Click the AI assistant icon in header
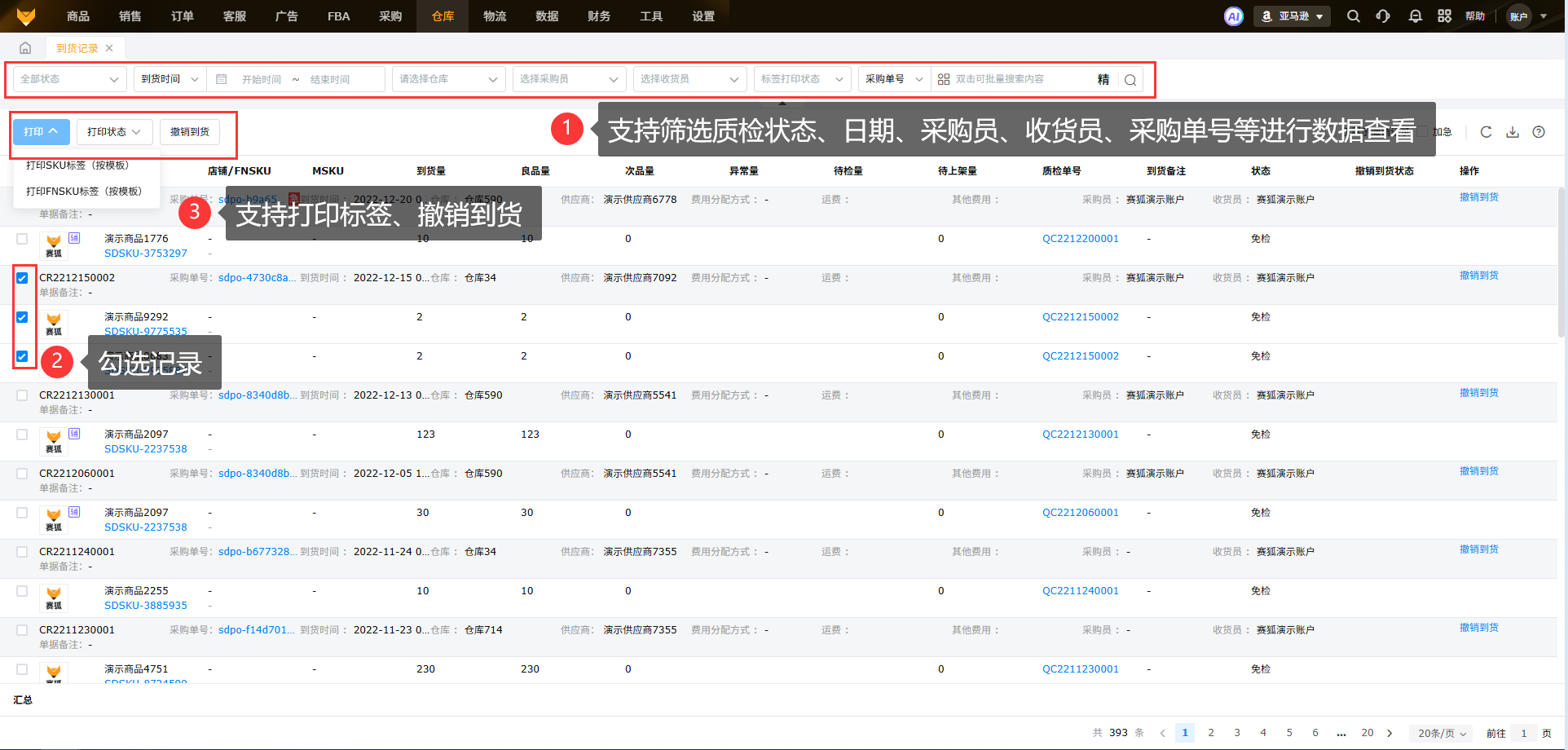 tap(1233, 16)
